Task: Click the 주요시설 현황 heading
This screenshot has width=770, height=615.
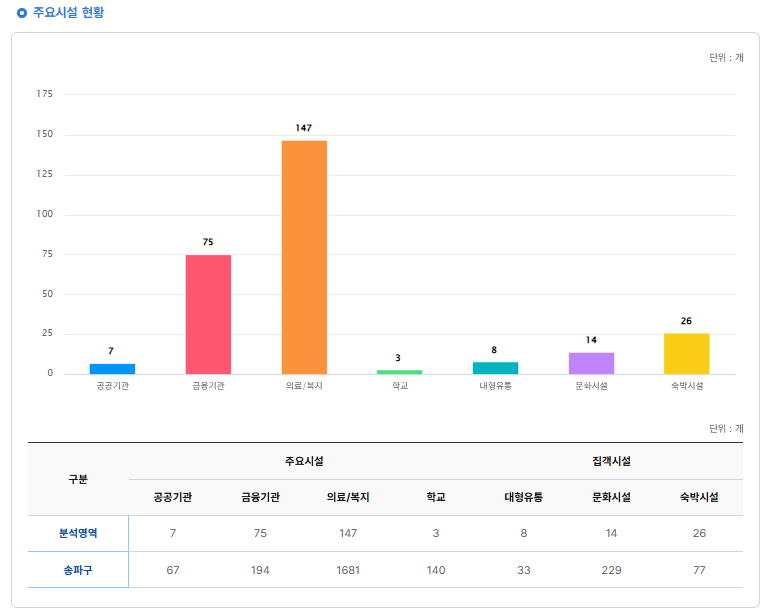Action: point(68,12)
